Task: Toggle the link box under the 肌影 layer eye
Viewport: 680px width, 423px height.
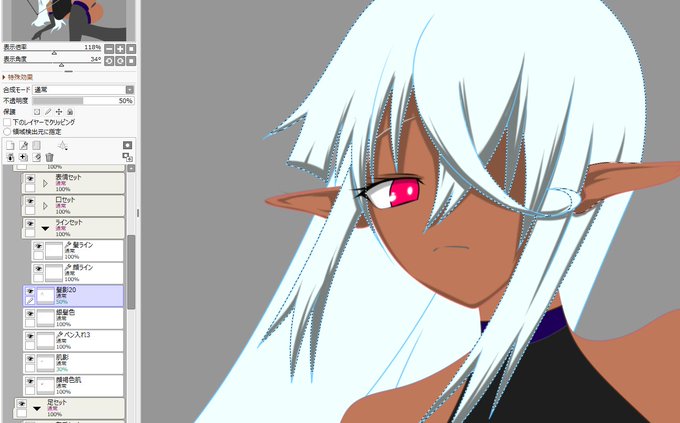Action: point(30,368)
